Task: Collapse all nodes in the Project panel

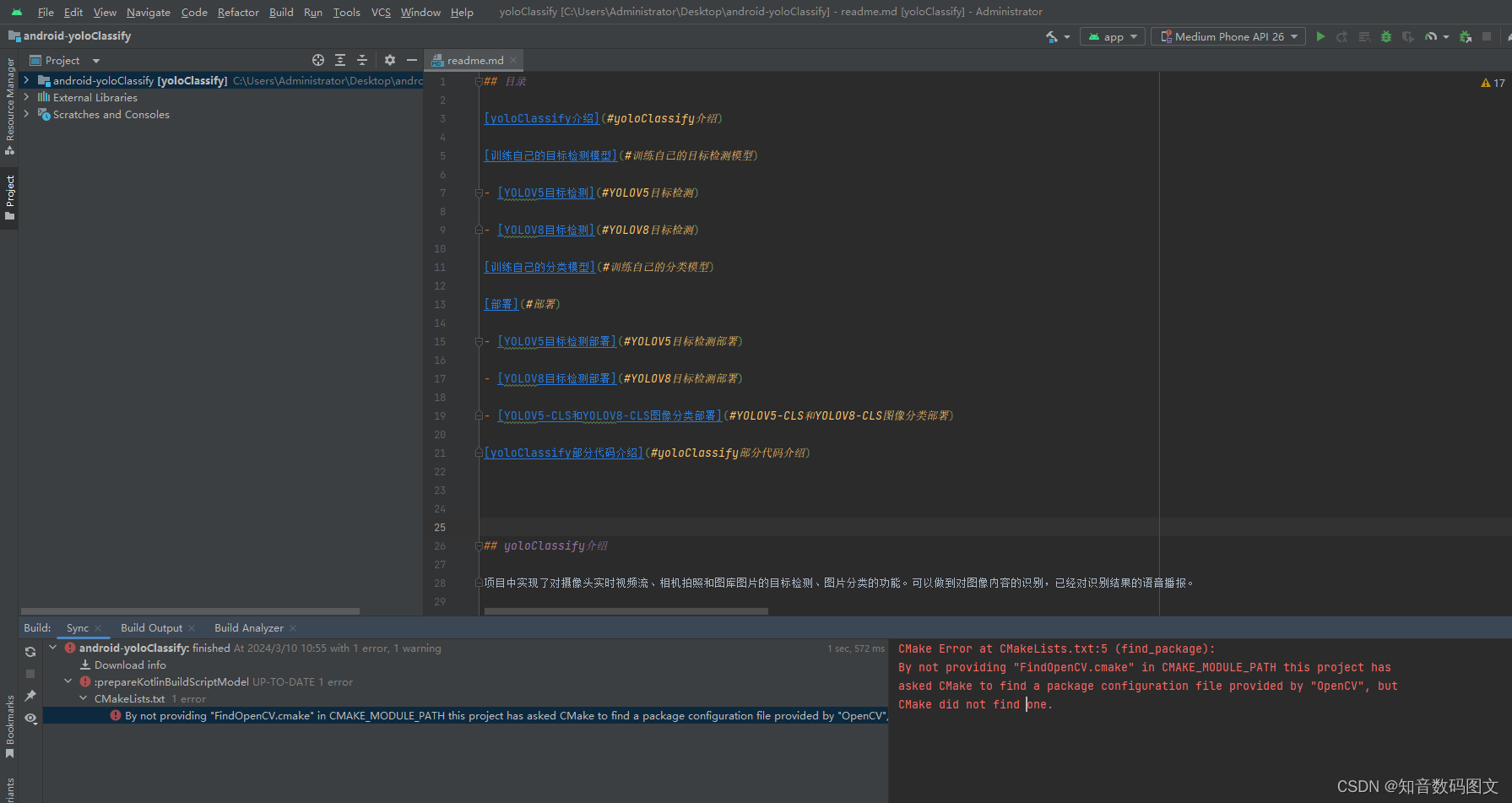Action: pyautogui.click(x=362, y=60)
